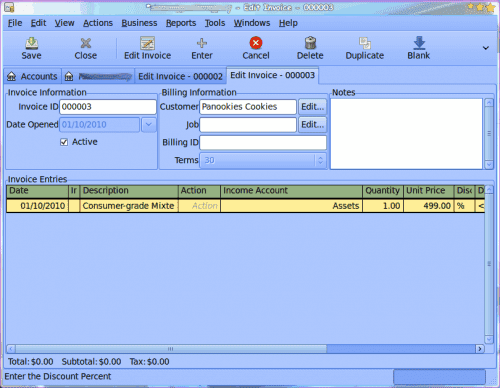
Task: Open the Tools menu
Action: point(215,23)
